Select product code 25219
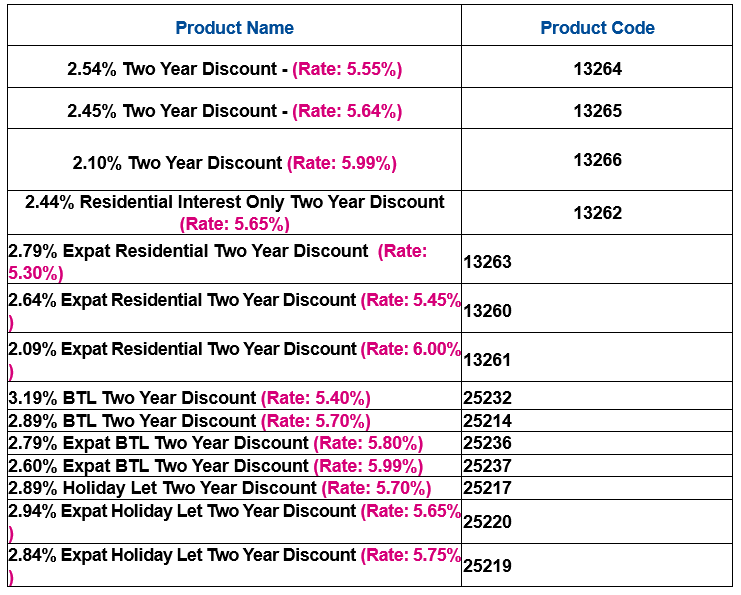 pyautogui.click(x=488, y=566)
